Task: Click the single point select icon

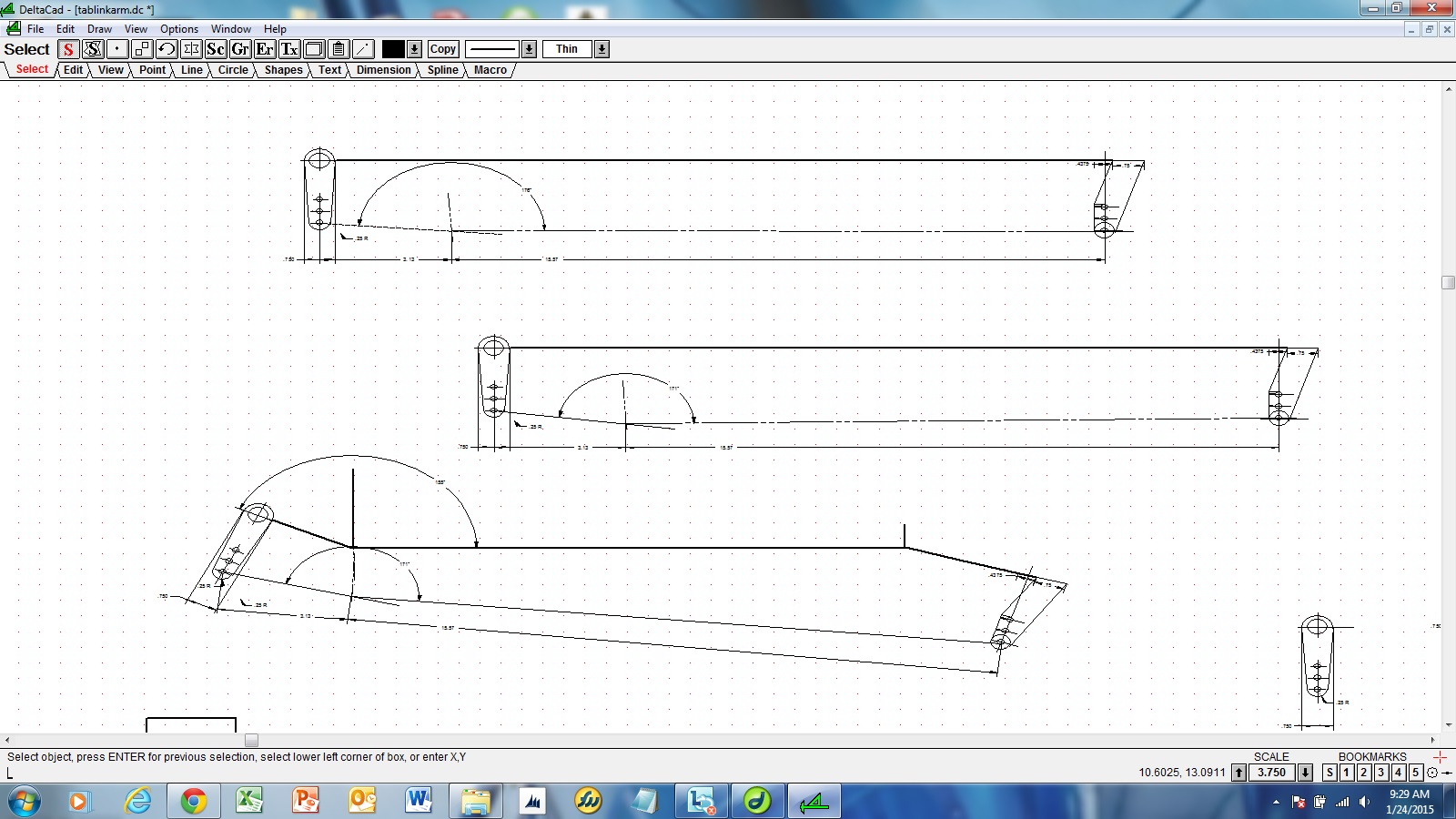Action: (x=117, y=49)
